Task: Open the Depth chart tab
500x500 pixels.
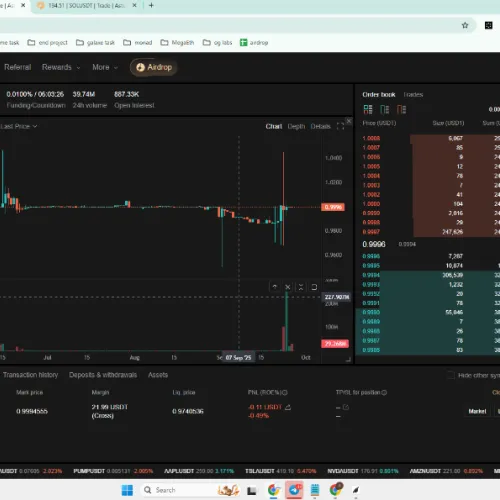Action: (296, 126)
